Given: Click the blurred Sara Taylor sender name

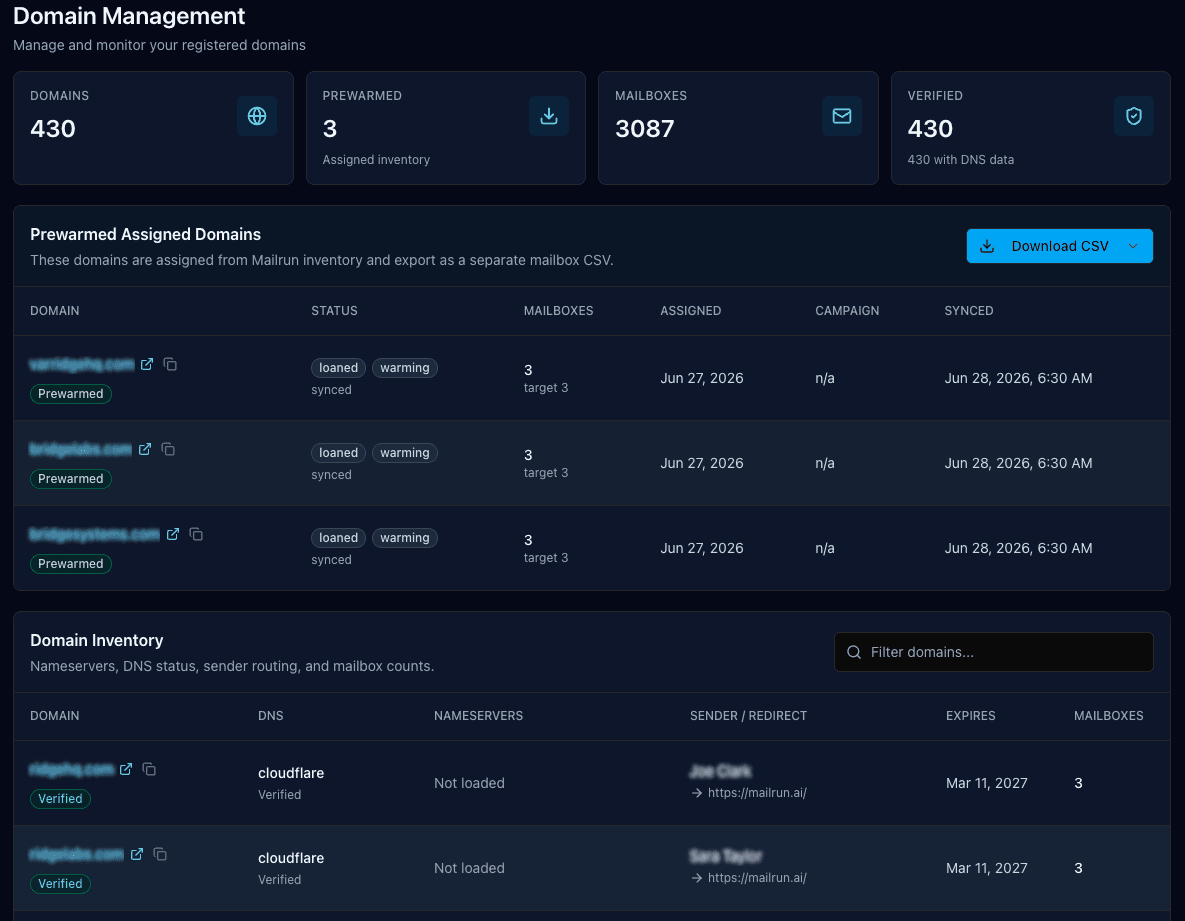Looking at the screenshot, I should (726, 856).
